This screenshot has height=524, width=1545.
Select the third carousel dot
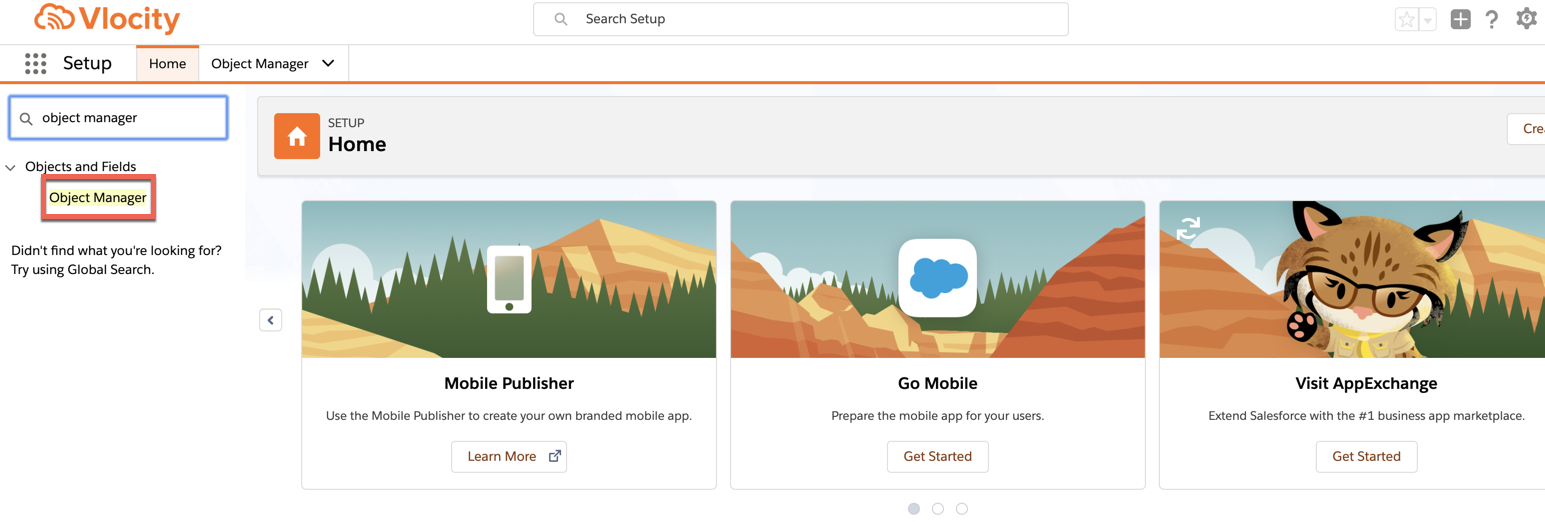(x=962, y=509)
